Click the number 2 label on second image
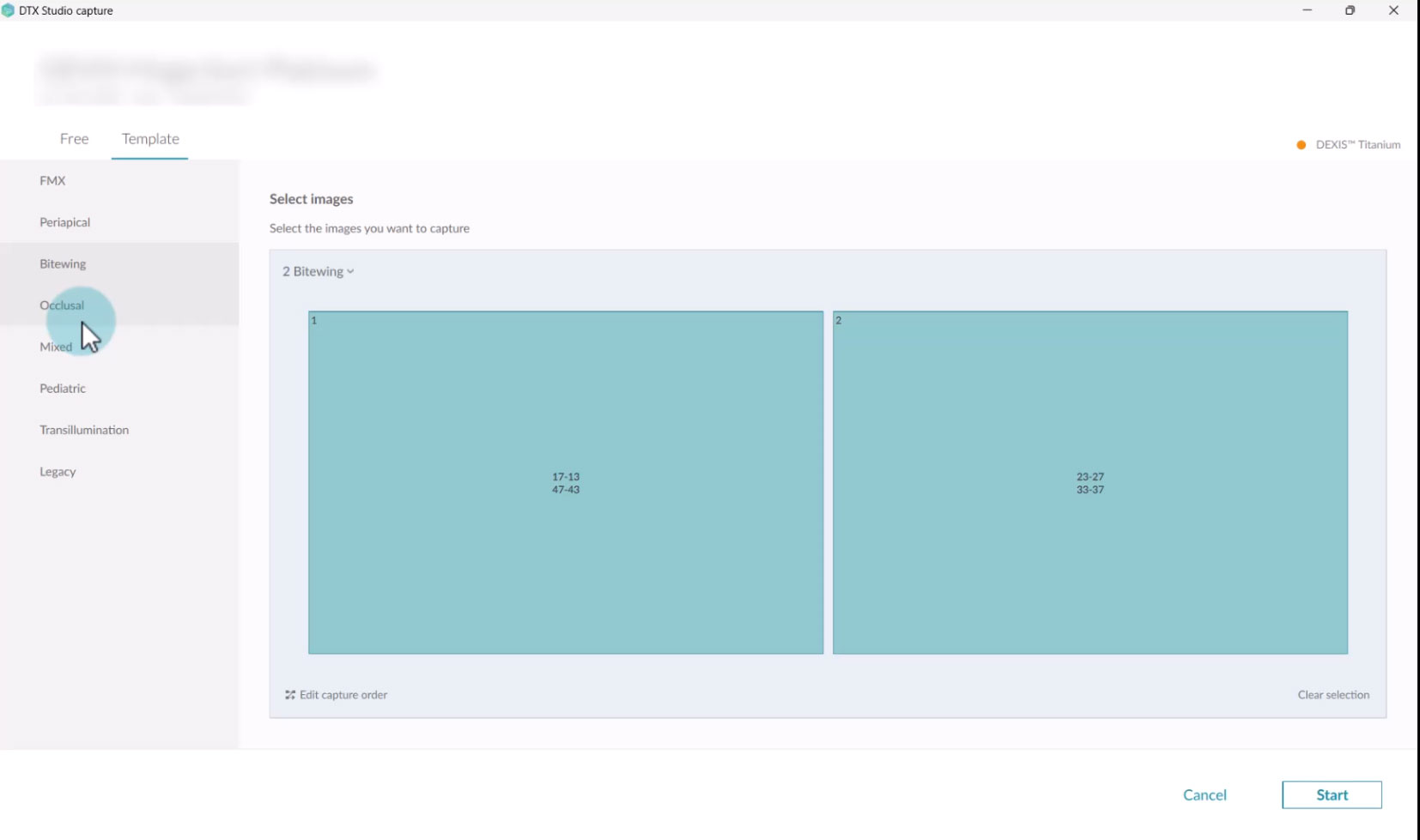Viewport: 1420px width, 840px height. [839, 320]
